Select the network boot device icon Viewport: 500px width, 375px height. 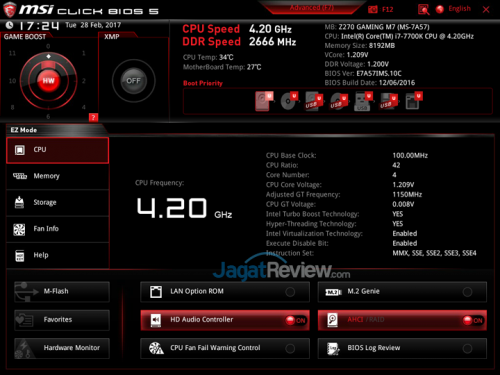[x=414, y=101]
